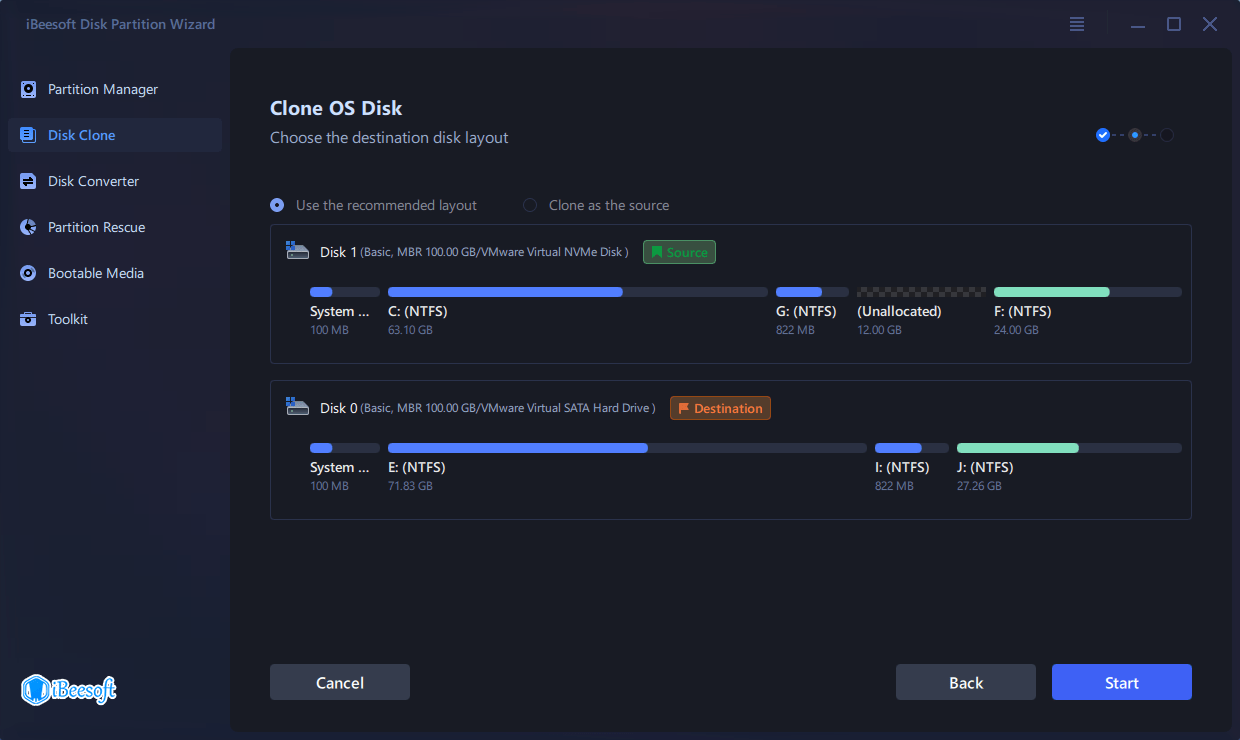This screenshot has width=1240, height=740.
Task: Click the '24.00 GB' size text
Action: pos(1016,330)
